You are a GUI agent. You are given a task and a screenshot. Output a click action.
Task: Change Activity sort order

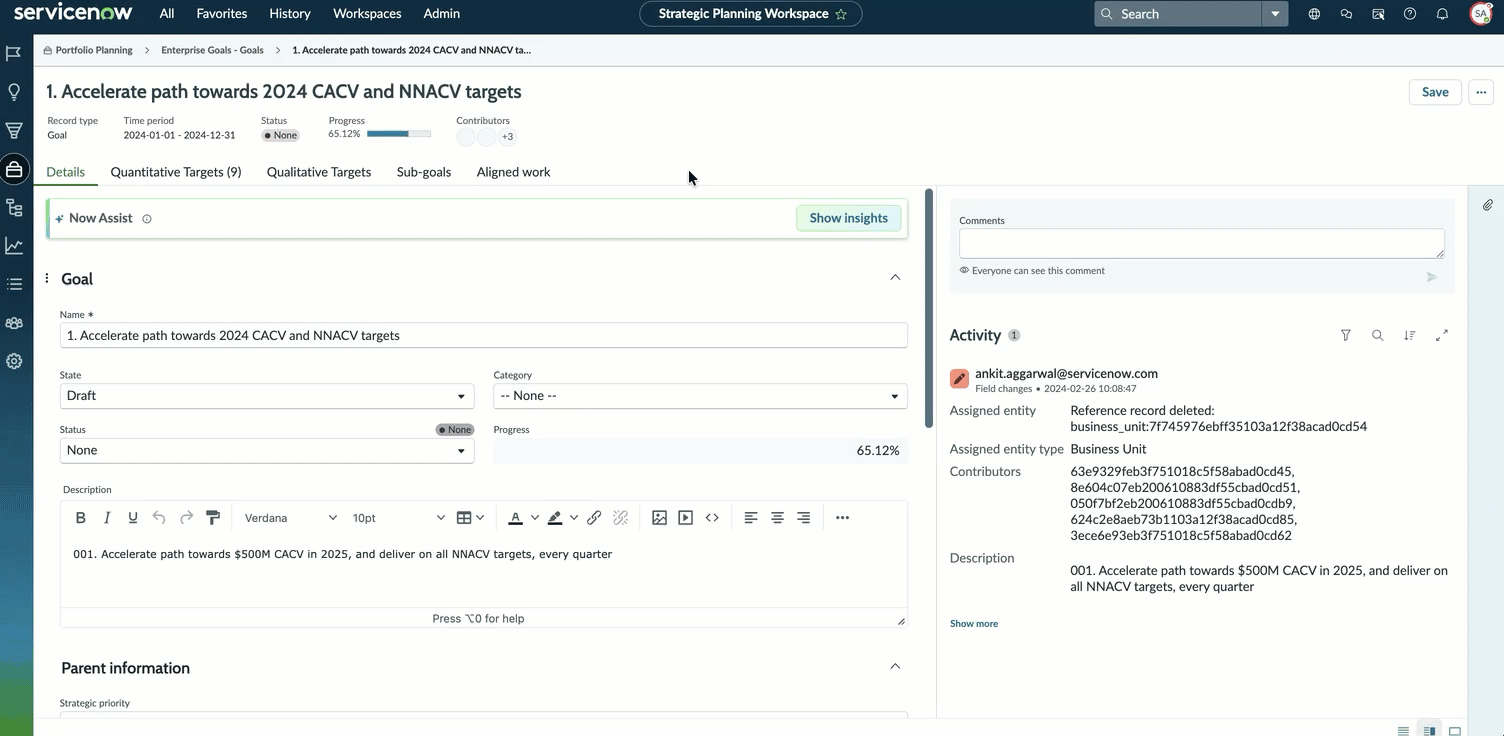(1410, 336)
